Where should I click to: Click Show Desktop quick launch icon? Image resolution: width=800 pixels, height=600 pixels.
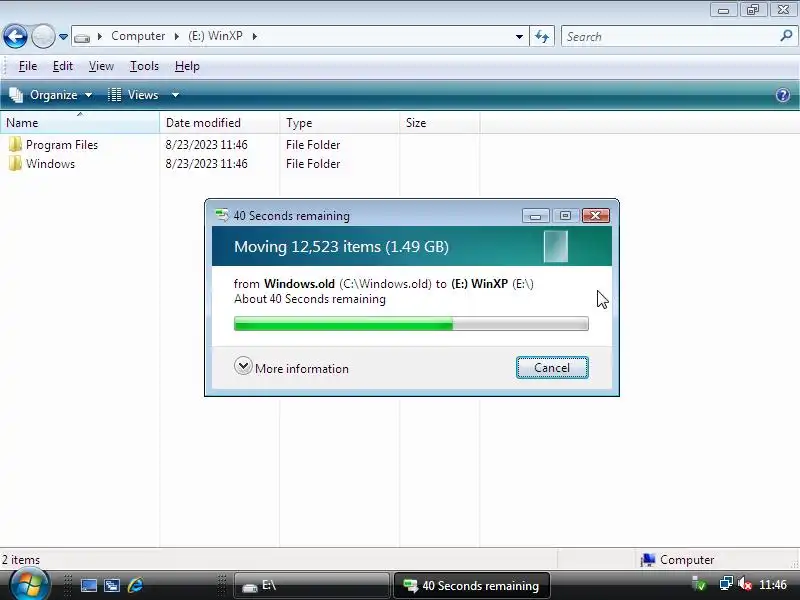89,585
